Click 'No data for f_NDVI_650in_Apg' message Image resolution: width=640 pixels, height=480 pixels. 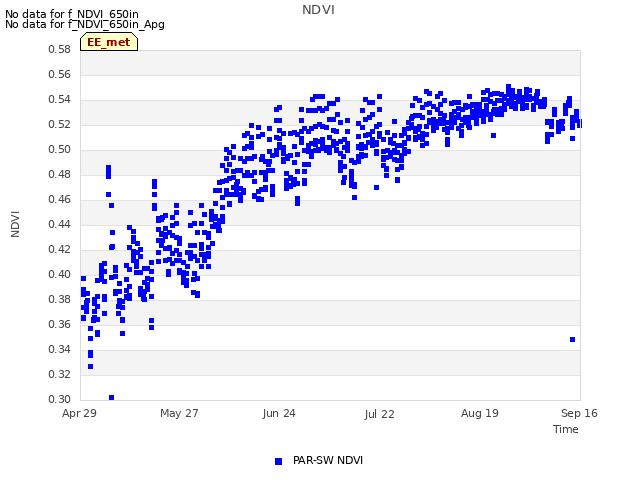click(85, 24)
